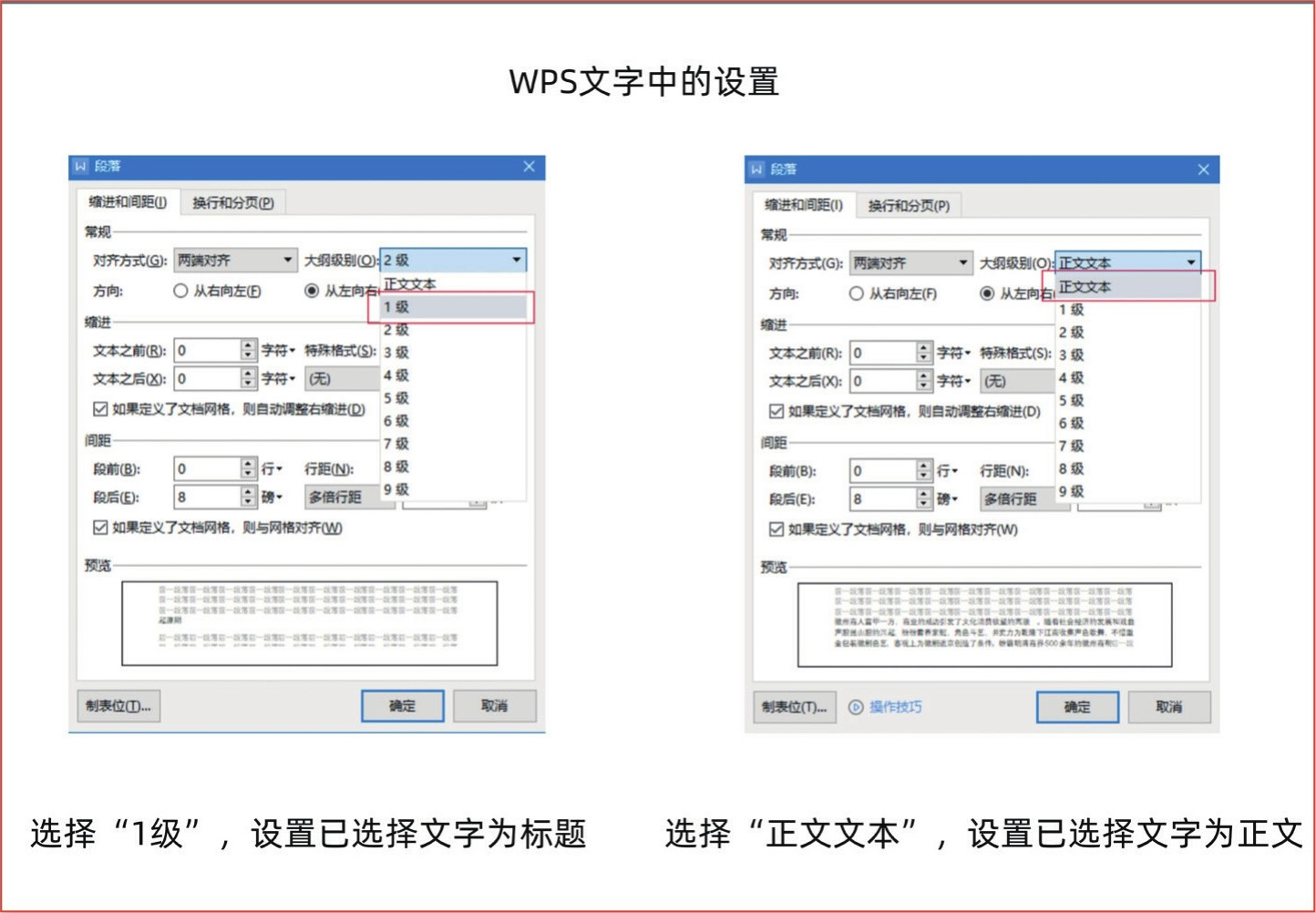Click the WPS icon in the right dialog title bar
The image size is (1316, 913).
(757, 169)
